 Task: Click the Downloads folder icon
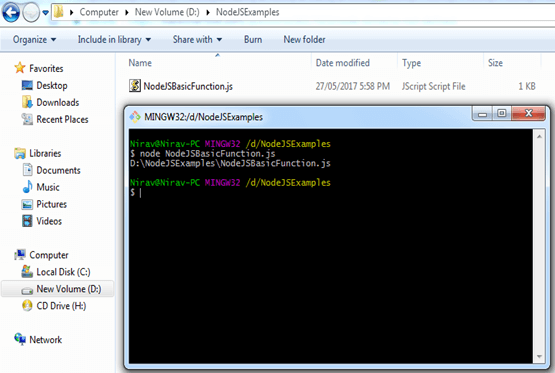coord(27,102)
